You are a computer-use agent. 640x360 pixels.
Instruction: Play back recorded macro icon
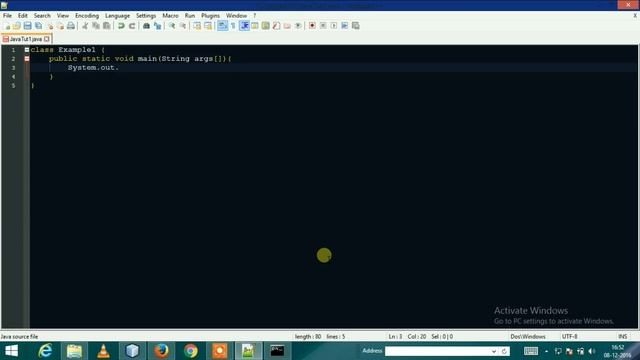coord(334,26)
